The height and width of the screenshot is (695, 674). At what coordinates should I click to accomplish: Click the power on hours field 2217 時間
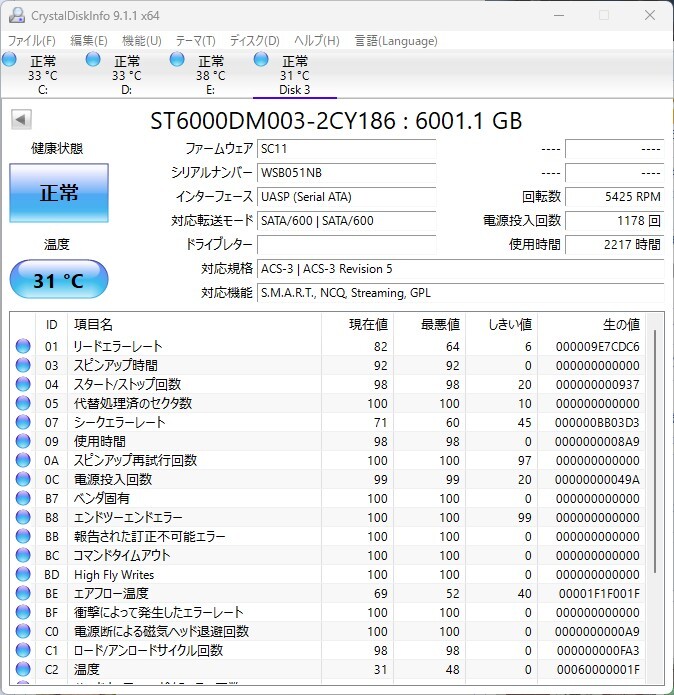point(615,244)
